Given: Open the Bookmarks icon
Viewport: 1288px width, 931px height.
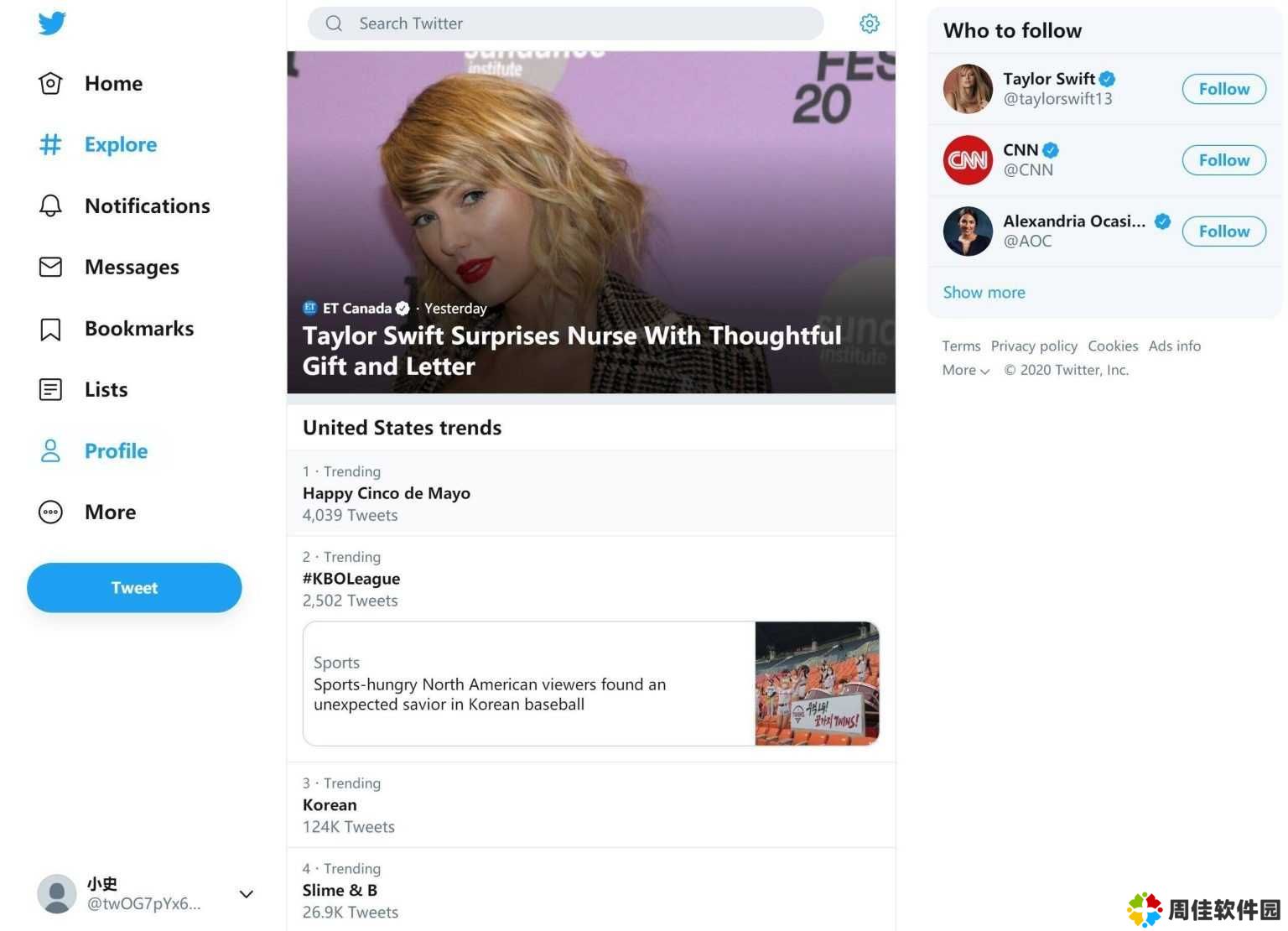Looking at the screenshot, I should (50, 329).
